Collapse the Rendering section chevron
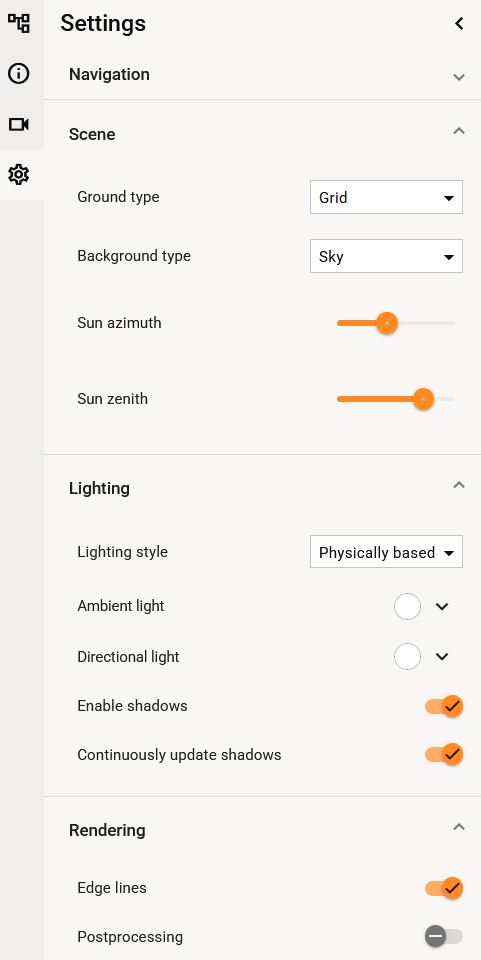The height and width of the screenshot is (960, 481). tap(459, 827)
